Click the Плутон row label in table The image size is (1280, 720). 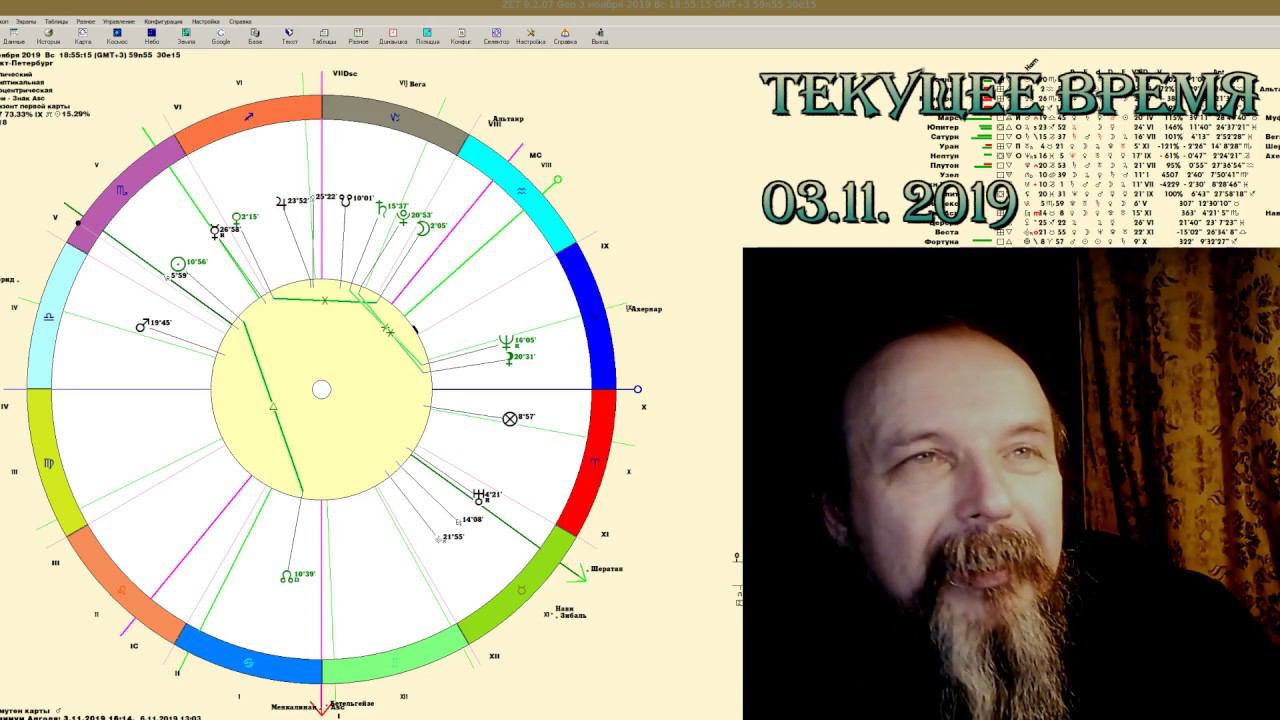(943, 165)
